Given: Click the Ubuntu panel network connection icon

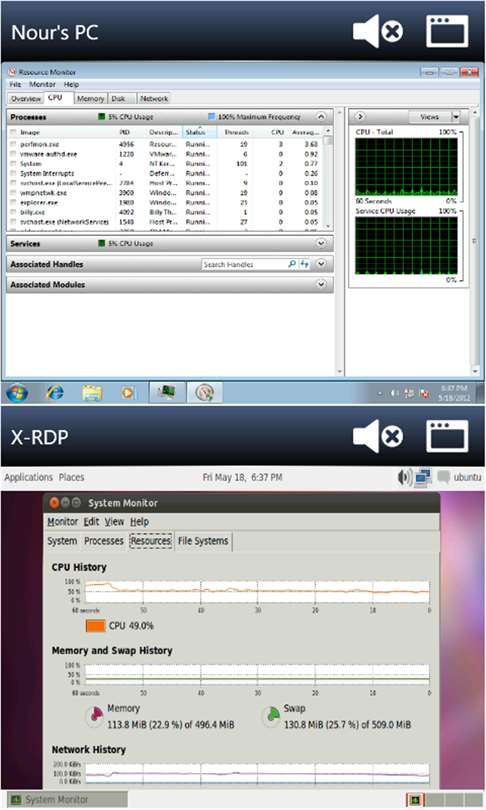Looking at the screenshot, I should (x=424, y=477).
